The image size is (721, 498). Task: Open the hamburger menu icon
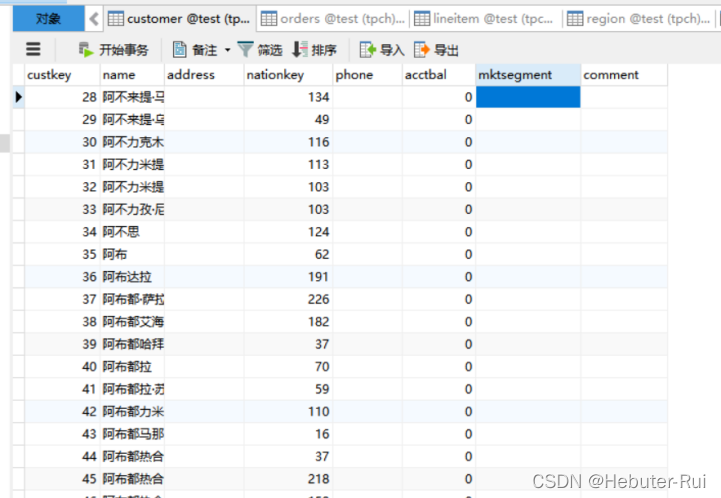coord(33,50)
